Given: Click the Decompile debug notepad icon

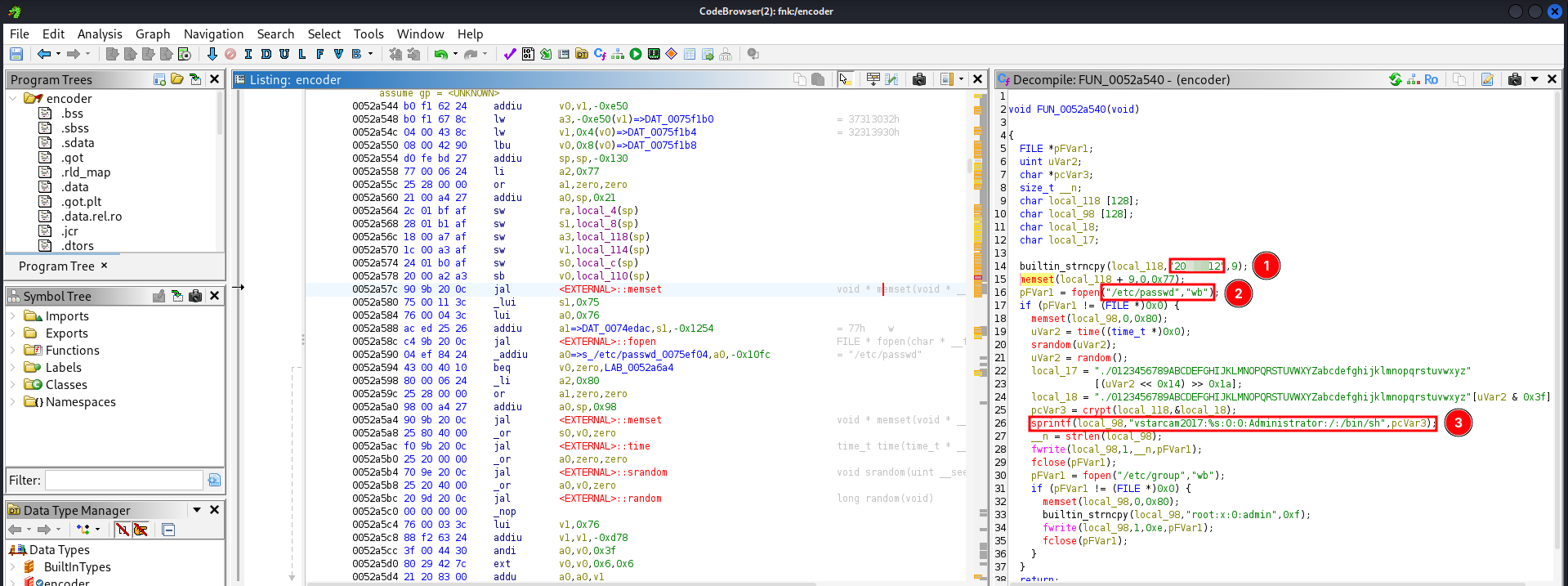Looking at the screenshot, I should (1487, 79).
